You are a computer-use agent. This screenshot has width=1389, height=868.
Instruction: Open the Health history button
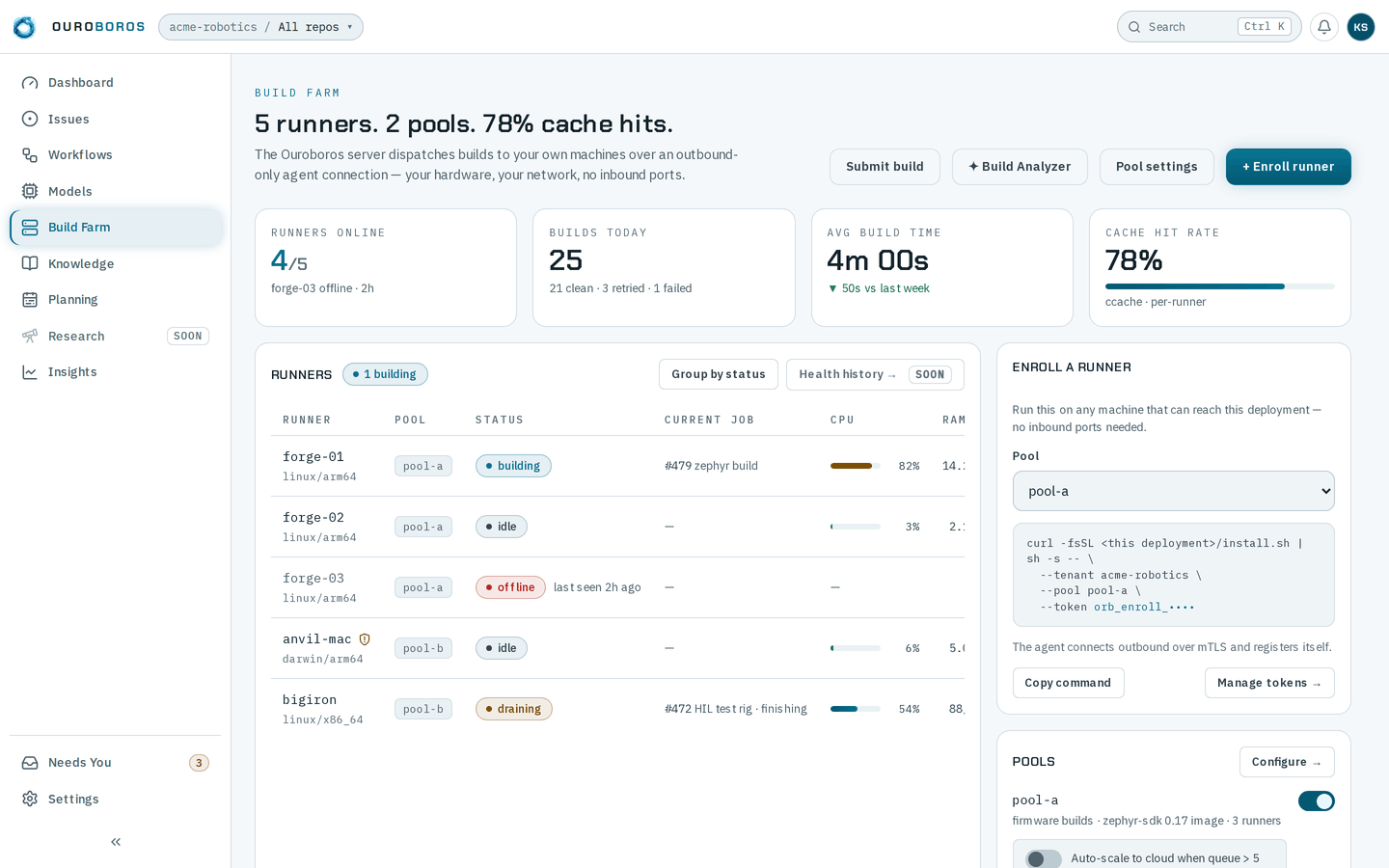pos(875,374)
